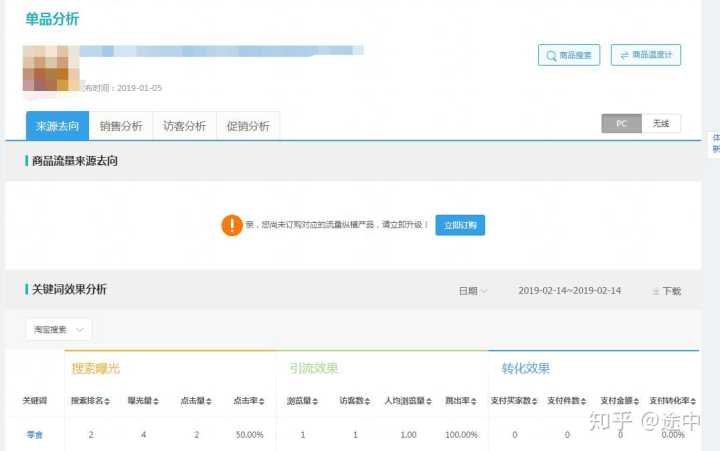Switch device toggle to 无线

(x=660, y=124)
